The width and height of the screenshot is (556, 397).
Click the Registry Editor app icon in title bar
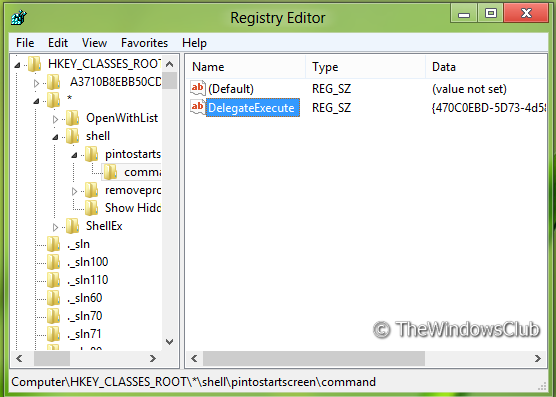pos(18,17)
